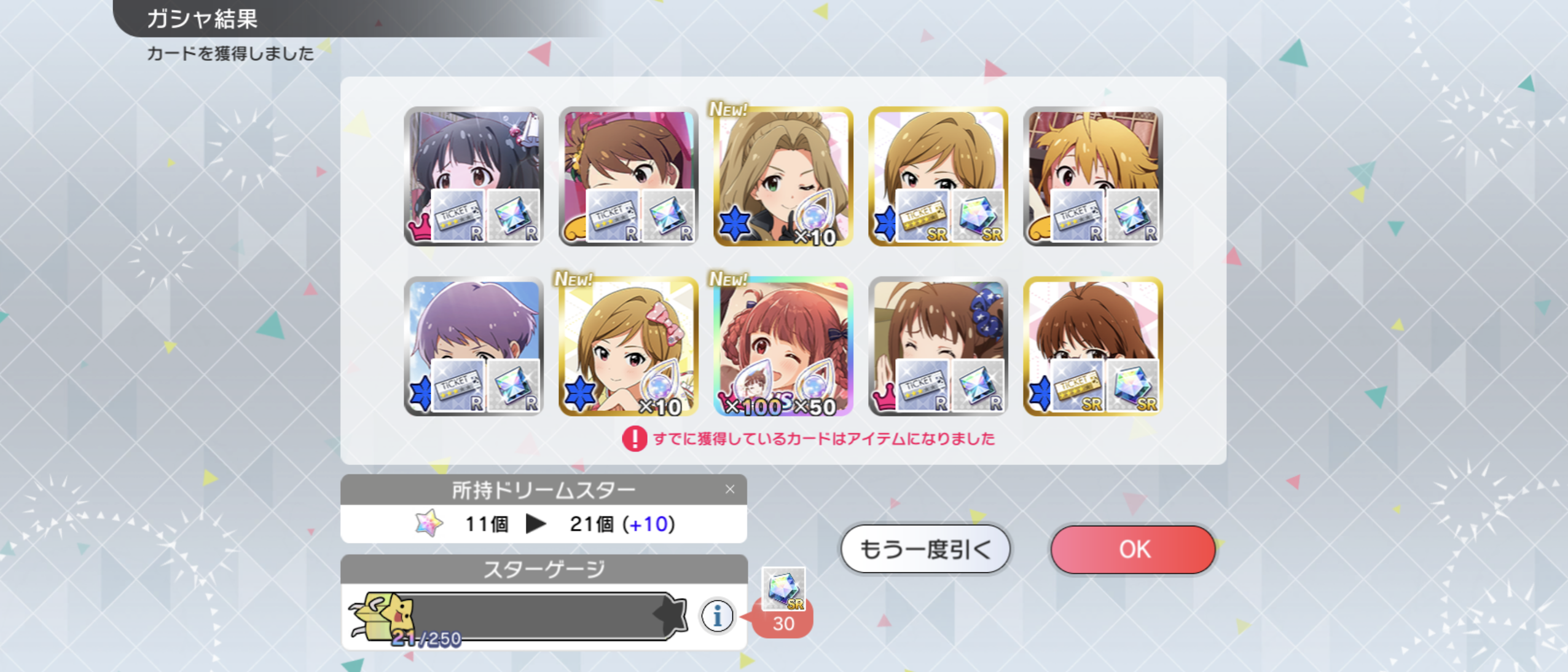
Task: Click the SR gem reward icon above the 30 badge
Action: pos(783,588)
